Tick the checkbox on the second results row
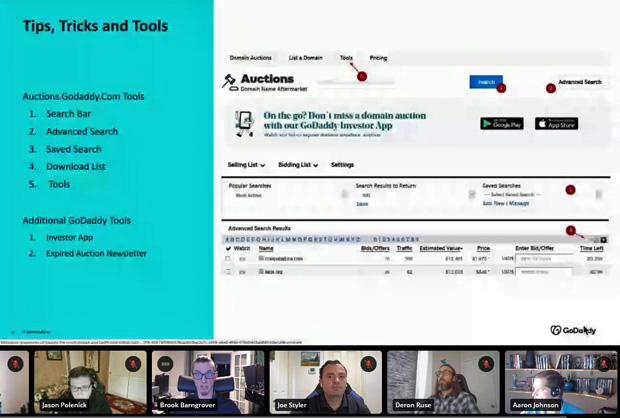The width and height of the screenshot is (620, 418). [x=228, y=272]
